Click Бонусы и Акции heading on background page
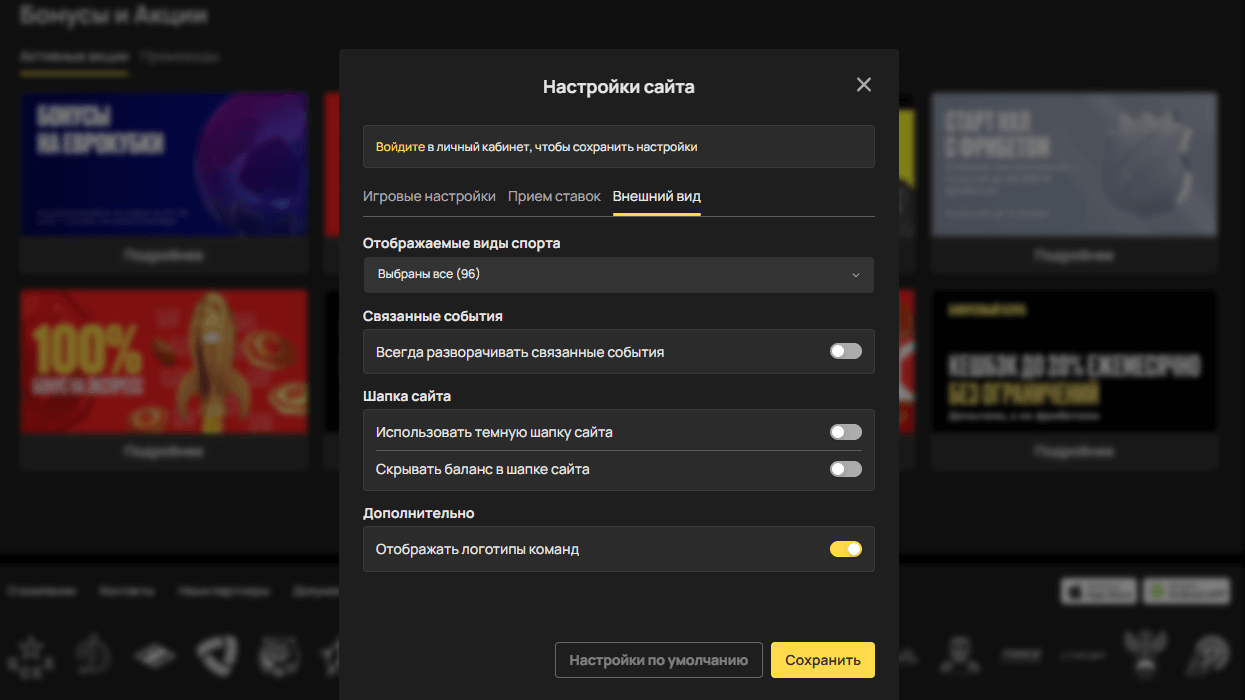Screen dimensions: 1245x700 click(x=114, y=15)
